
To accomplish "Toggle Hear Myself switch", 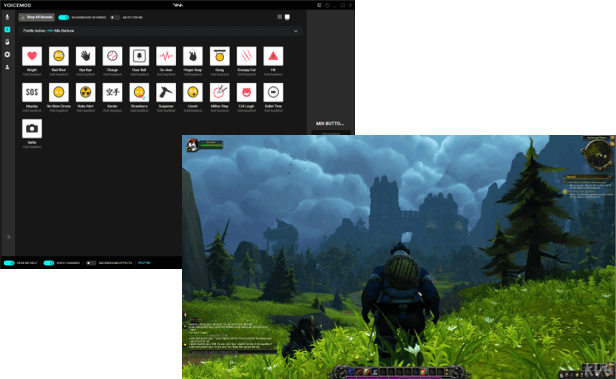I will 9,263.
